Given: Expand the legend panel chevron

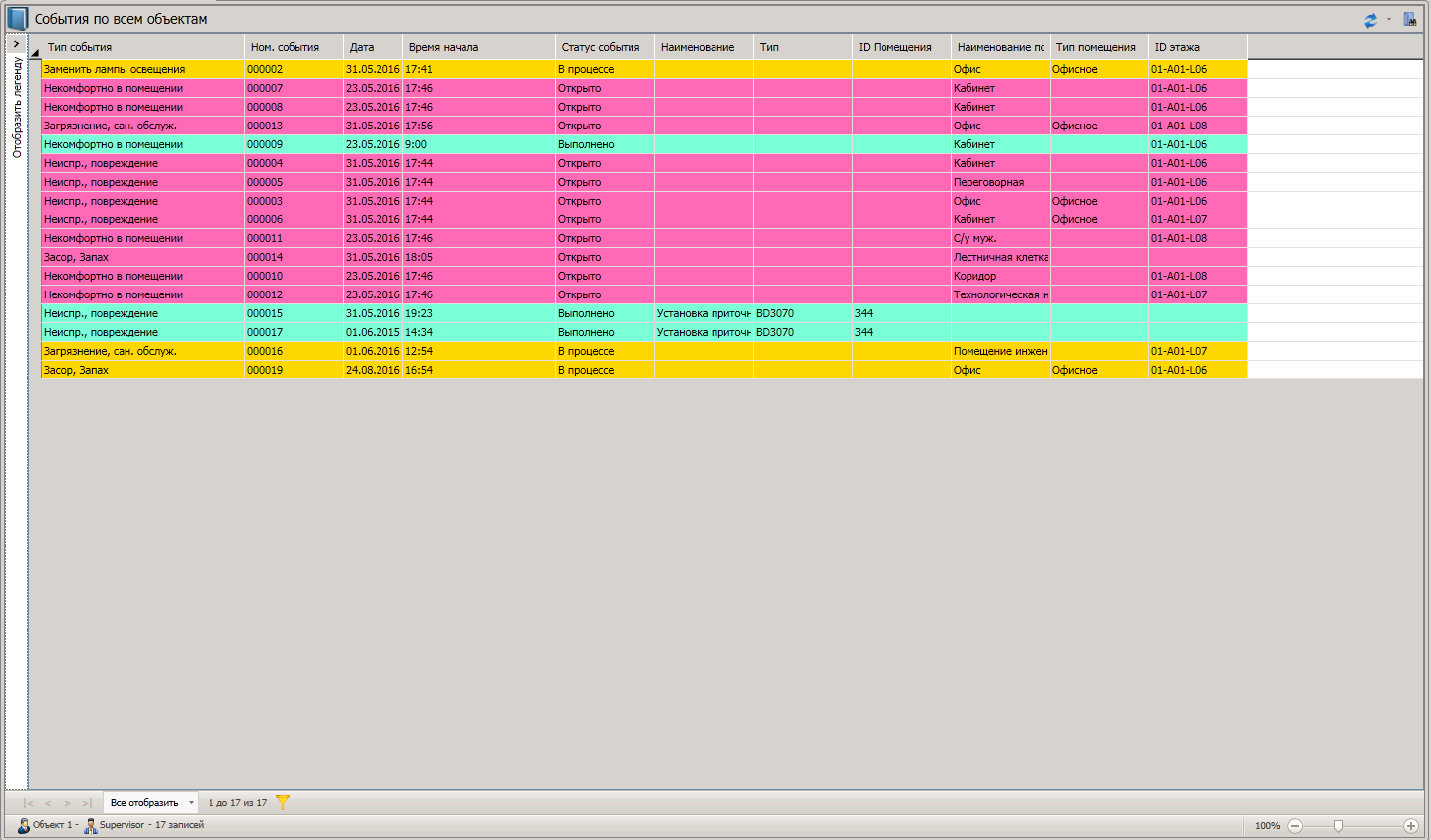Looking at the screenshot, I should tap(17, 44).
